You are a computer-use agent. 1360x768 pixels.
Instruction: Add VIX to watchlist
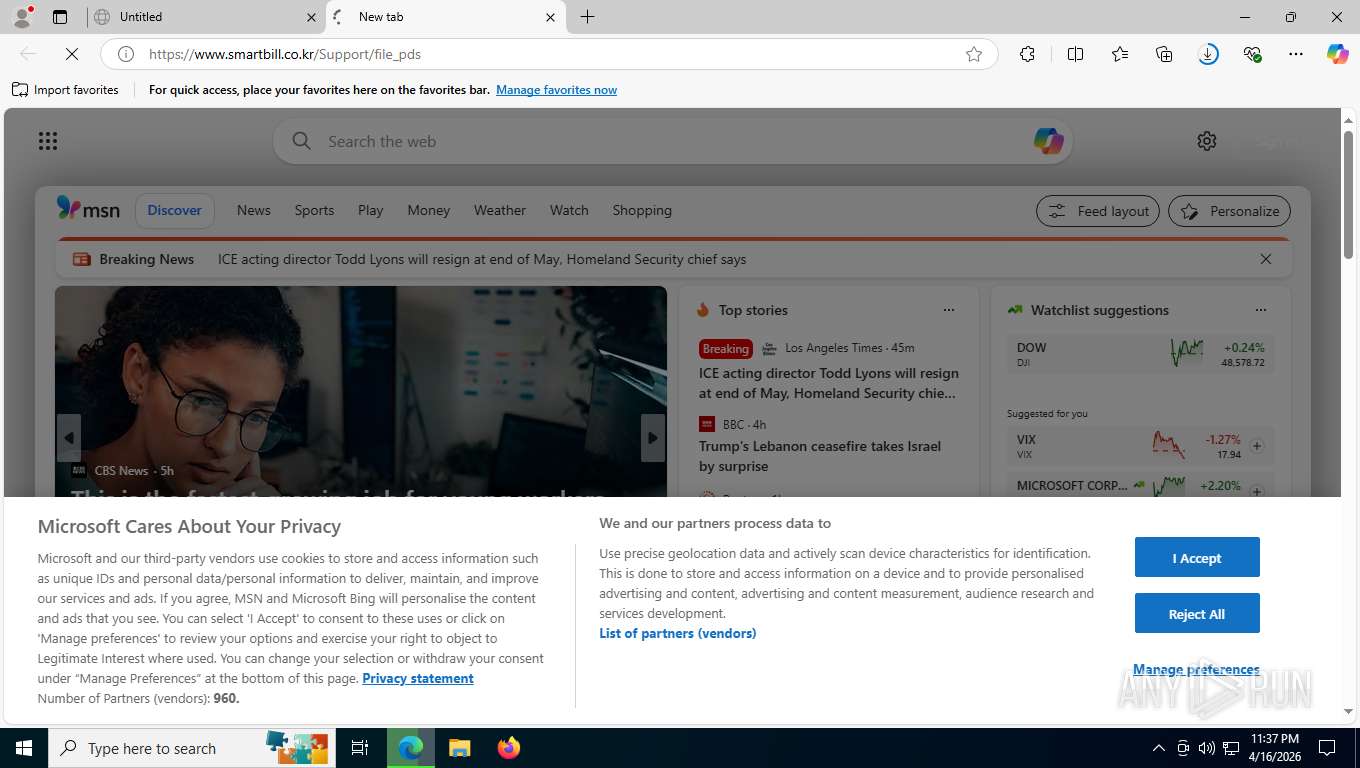1257,446
